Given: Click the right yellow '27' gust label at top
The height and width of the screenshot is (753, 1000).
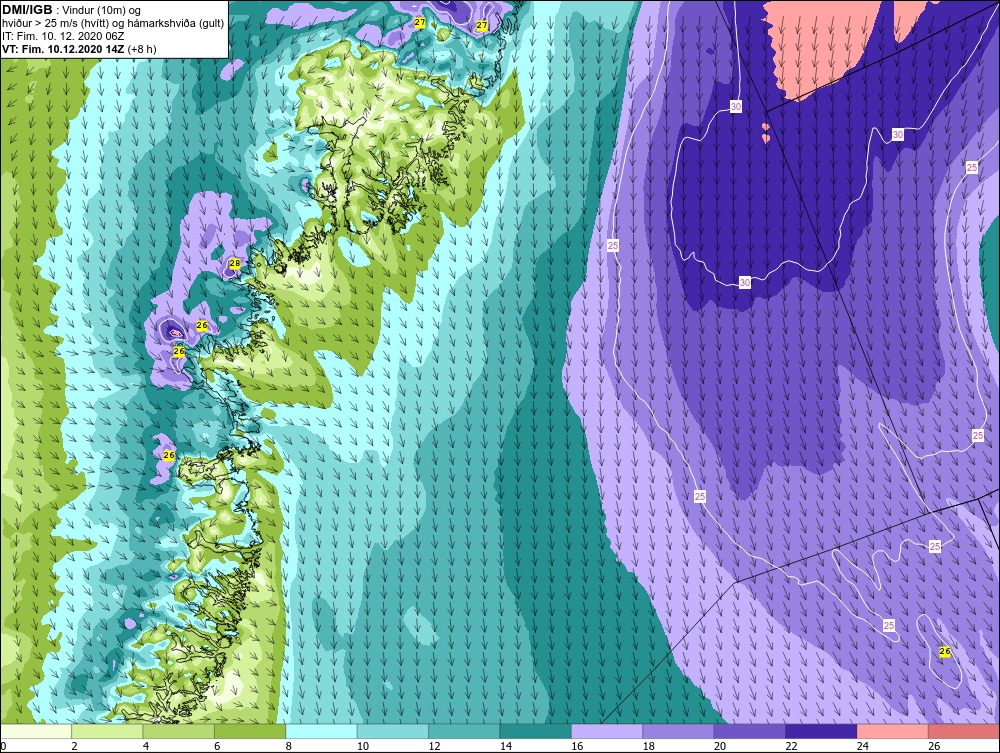Looking at the screenshot, I should [482, 26].
